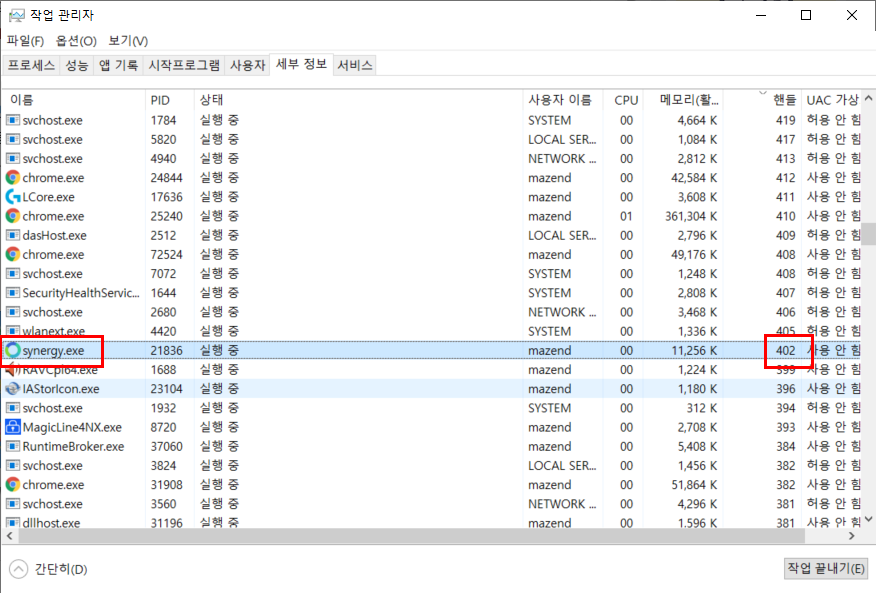Image resolution: width=876 pixels, height=593 pixels.
Task: Open the 옵션(O) menu
Action: coord(77,41)
